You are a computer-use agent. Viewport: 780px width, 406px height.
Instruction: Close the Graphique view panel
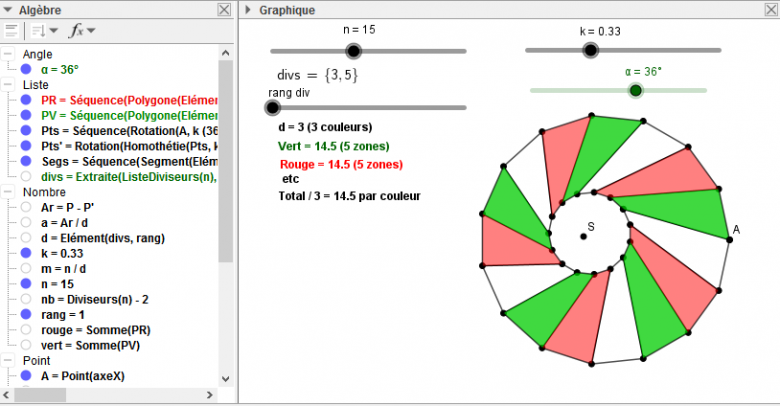click(769, 9)
